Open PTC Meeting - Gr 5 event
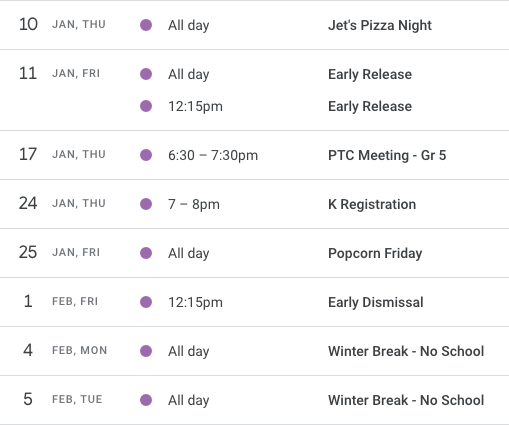The height and width of the screenshot is (425, 509). point(387,155)
